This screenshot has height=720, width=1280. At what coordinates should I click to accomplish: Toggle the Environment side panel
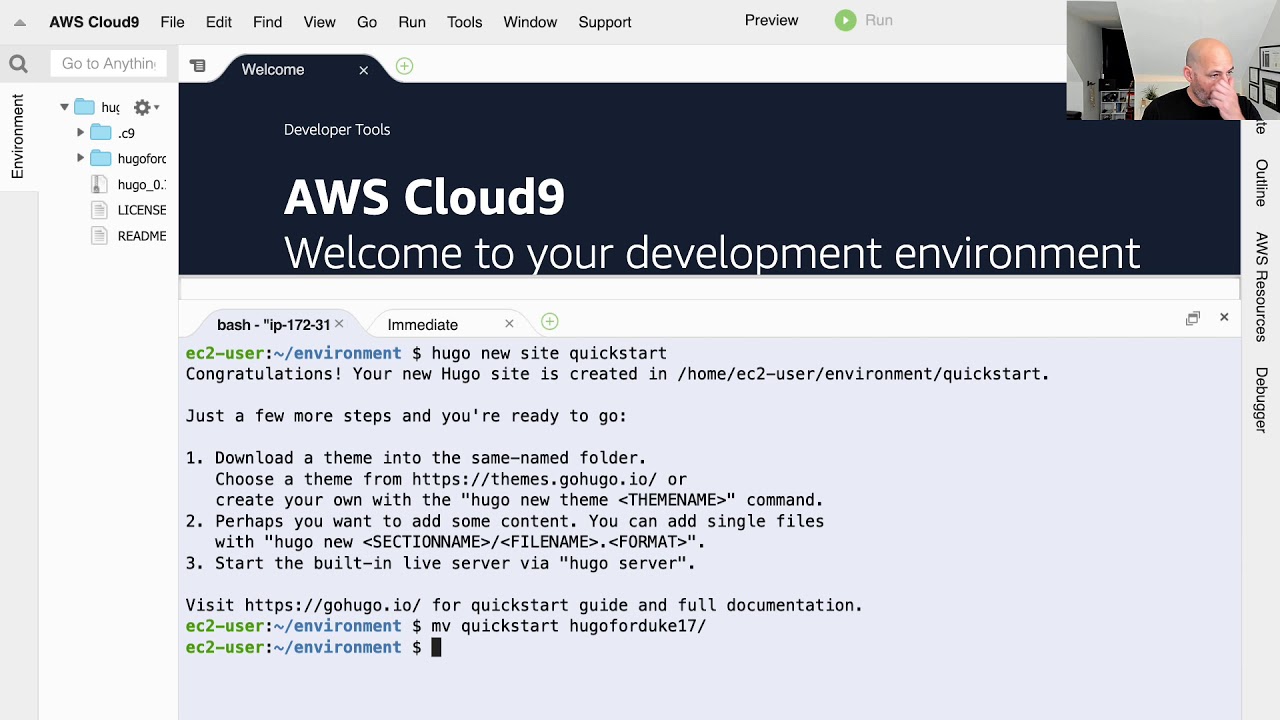click(17, 137)
